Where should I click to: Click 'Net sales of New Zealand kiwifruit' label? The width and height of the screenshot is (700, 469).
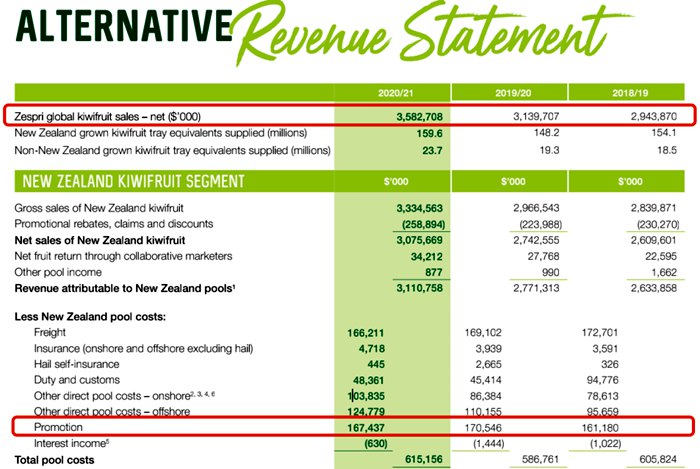(100, 240)
